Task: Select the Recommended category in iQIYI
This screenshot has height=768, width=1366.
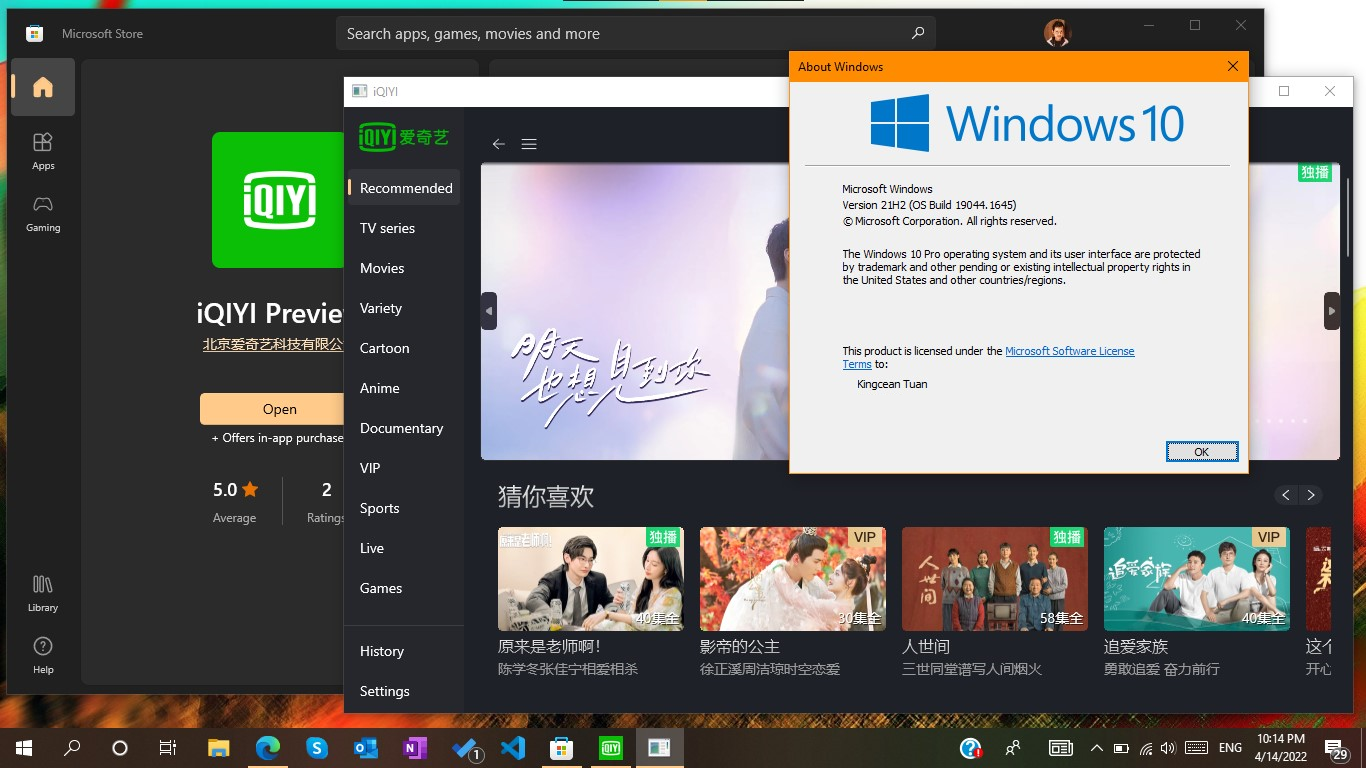Action: (x=404, y=188)
